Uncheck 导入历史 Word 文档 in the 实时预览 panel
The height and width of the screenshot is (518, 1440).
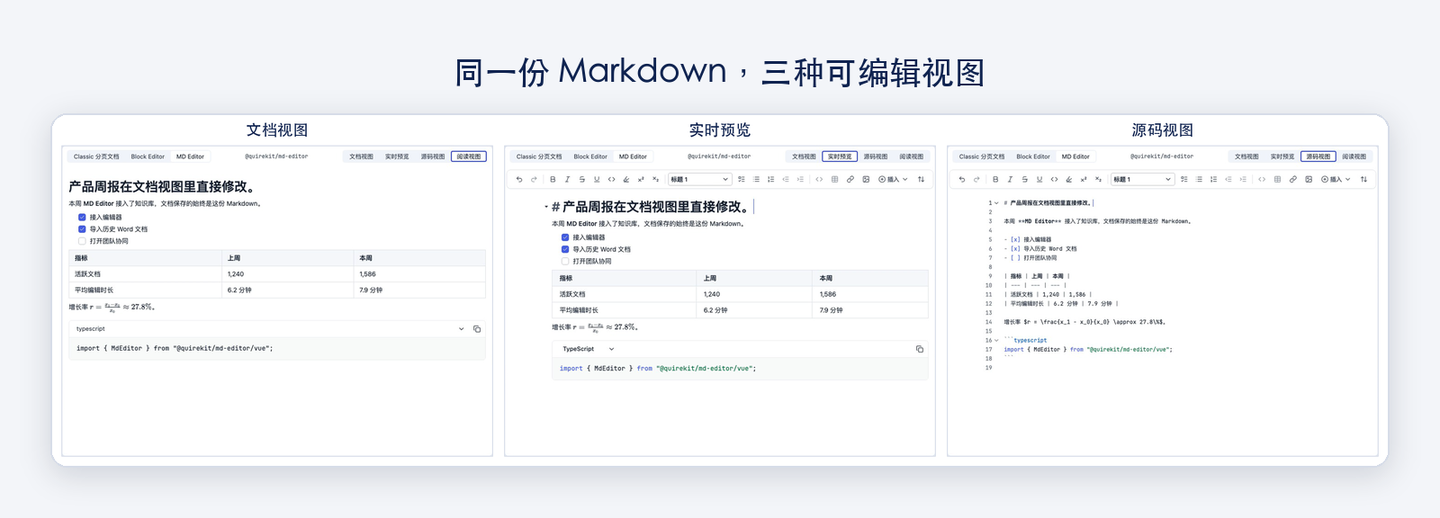coord(565,249)
